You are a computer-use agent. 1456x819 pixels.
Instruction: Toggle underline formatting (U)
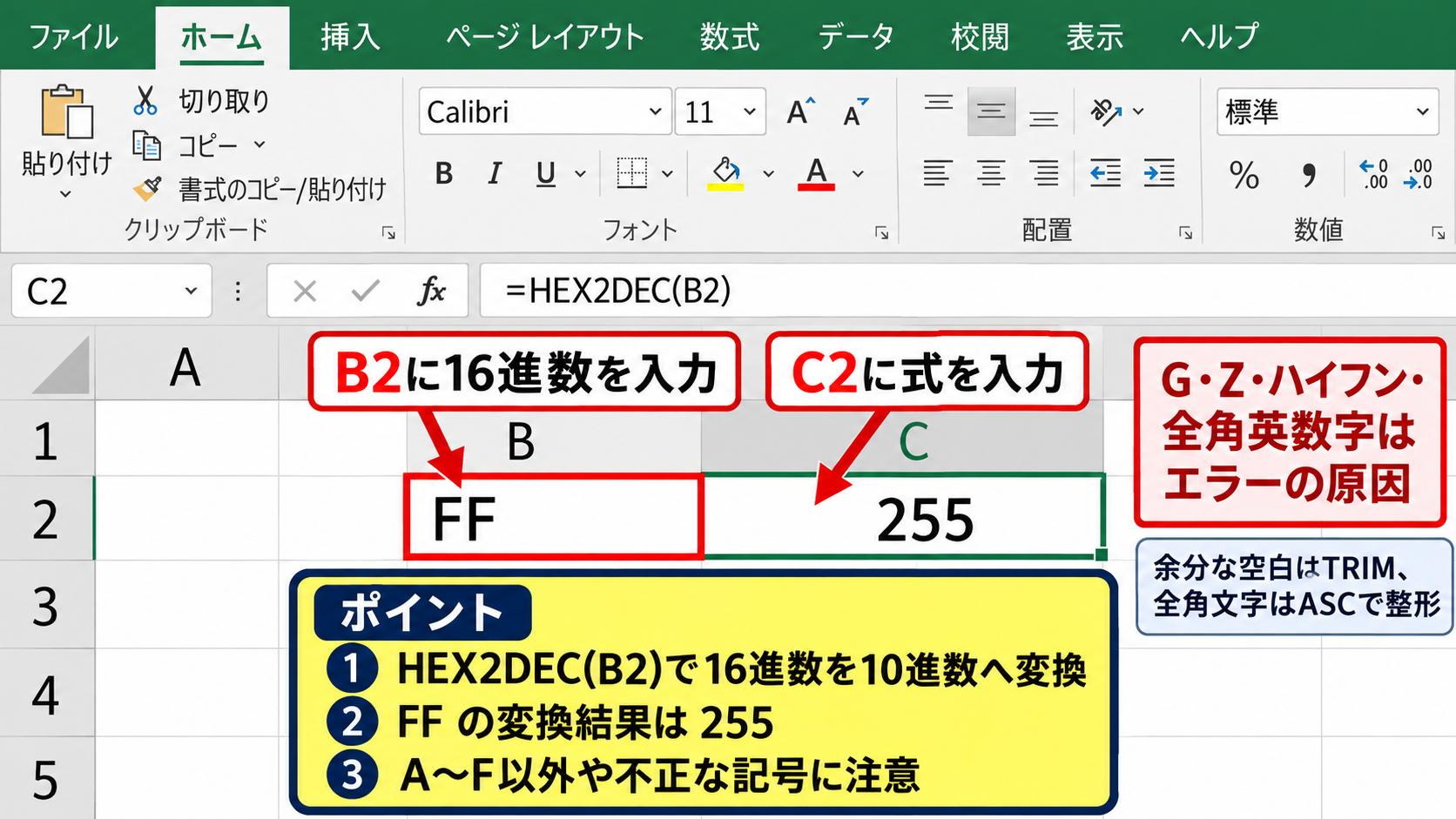click(x=546, y=174)
